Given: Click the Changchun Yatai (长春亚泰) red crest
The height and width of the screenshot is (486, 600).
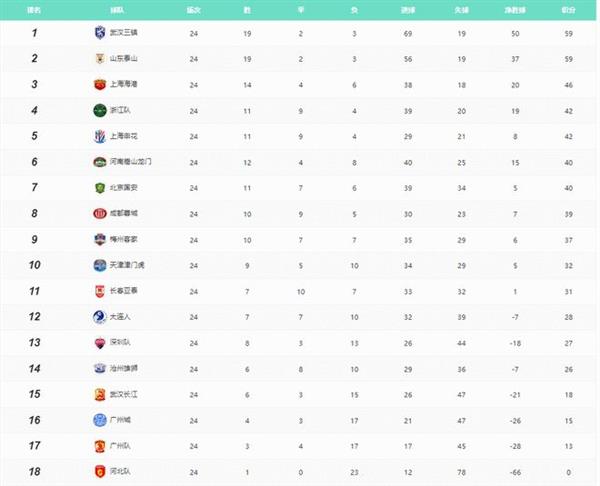Looking at the screenshot, I should tap(100, 291).
